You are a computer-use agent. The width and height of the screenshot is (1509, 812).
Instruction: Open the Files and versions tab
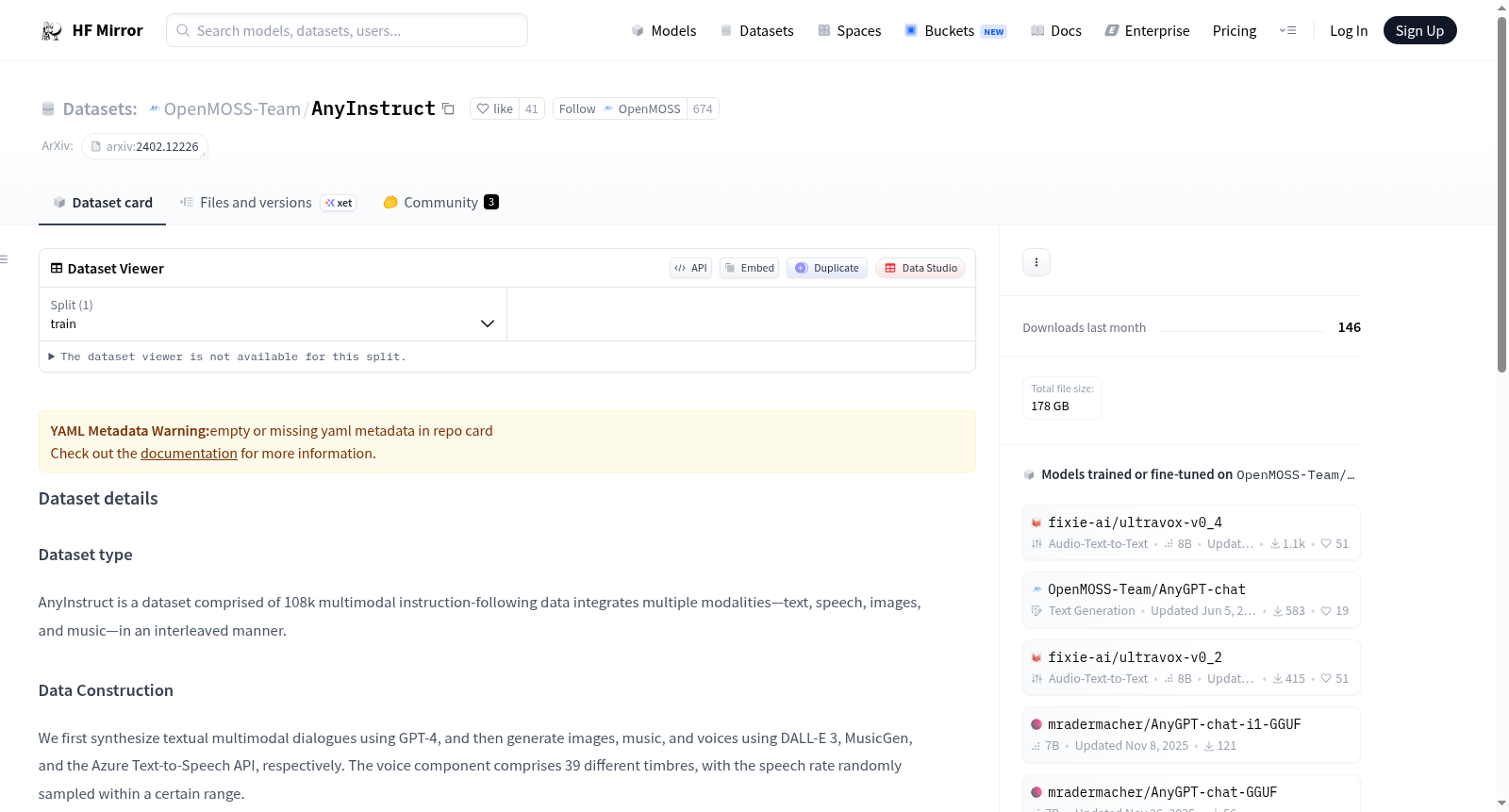pyautogui.click(x=268, y=203)
